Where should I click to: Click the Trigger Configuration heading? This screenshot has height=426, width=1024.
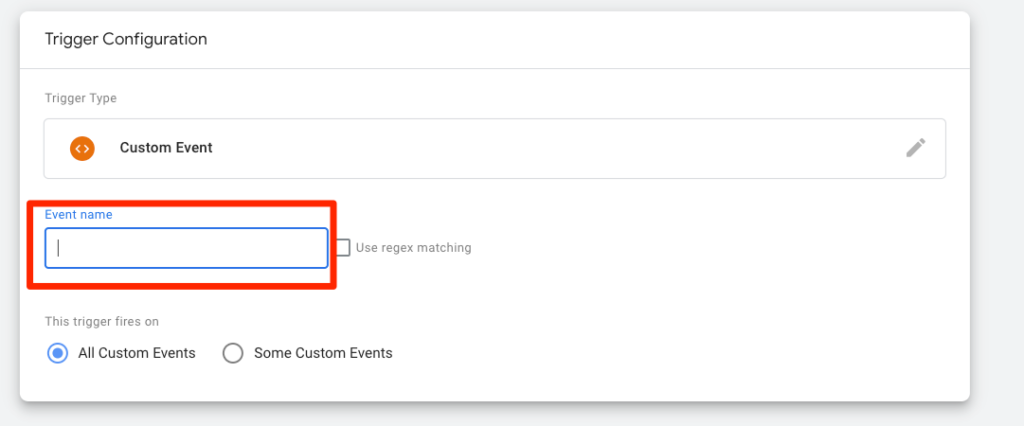(126, 40)
